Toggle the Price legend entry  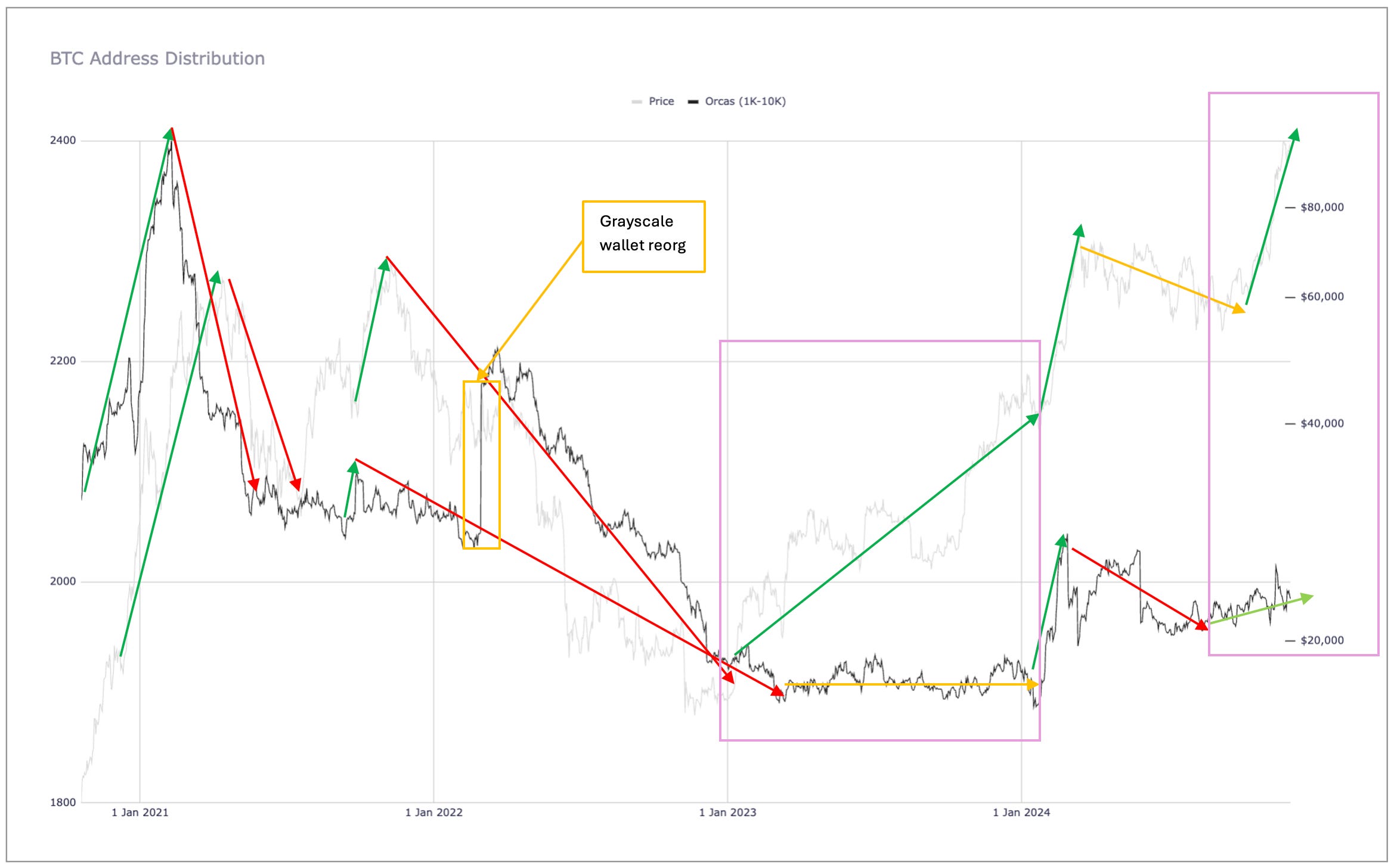[x=661, y=101]
